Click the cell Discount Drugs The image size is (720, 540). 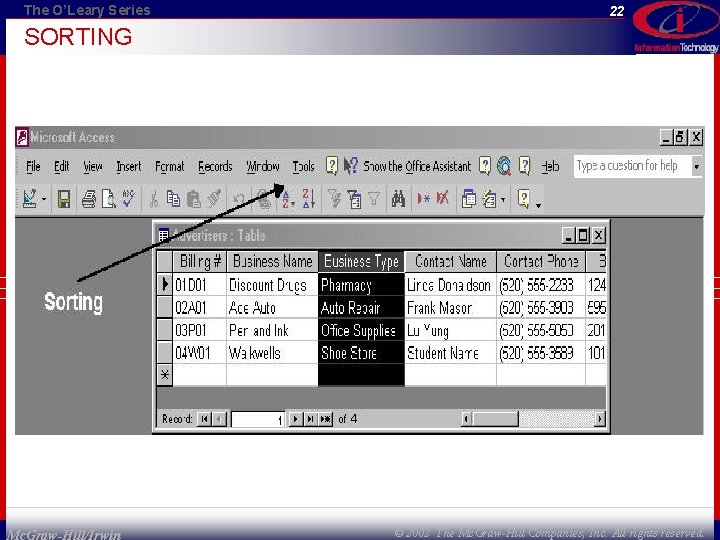coord(272,285)
